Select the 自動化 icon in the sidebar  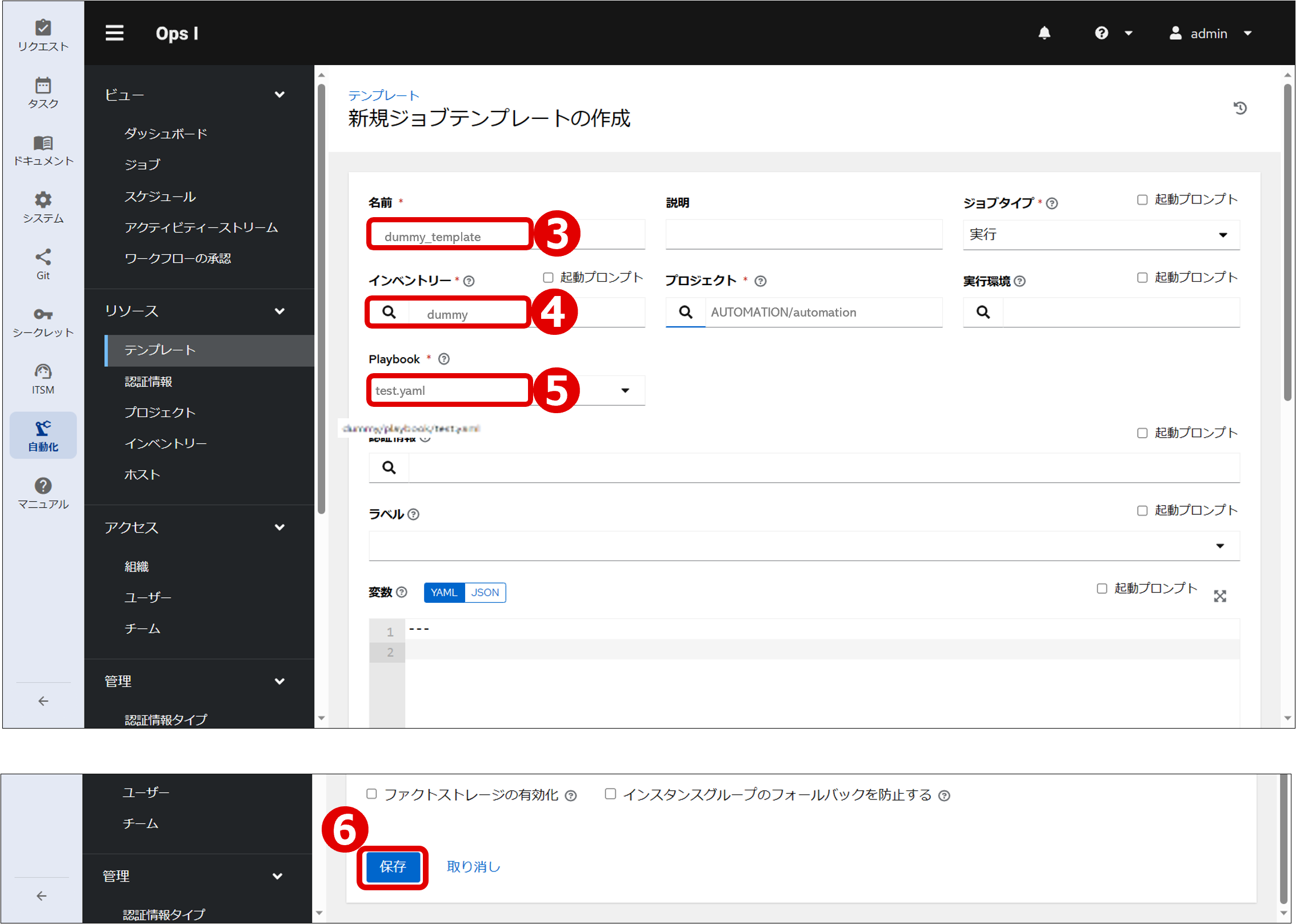[x=43, y=434]
